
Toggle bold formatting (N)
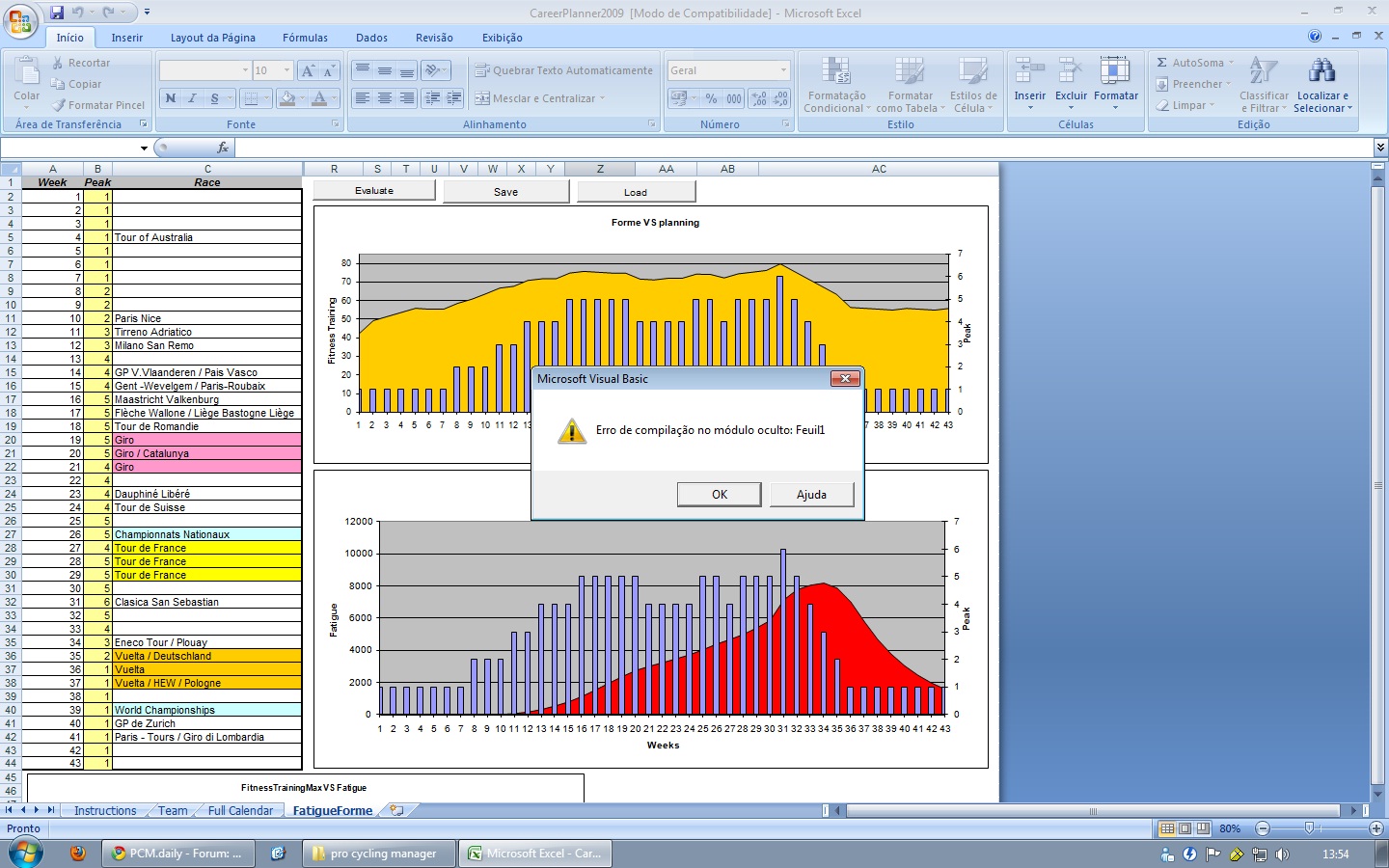click(x=171, y=98)
